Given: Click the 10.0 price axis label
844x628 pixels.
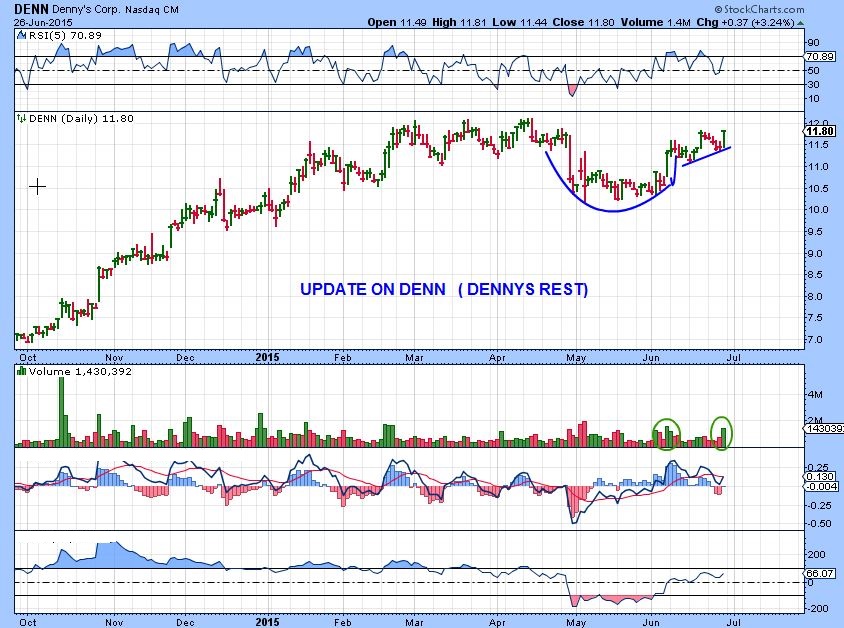Looking at the screenshot, I should point(818,210).
